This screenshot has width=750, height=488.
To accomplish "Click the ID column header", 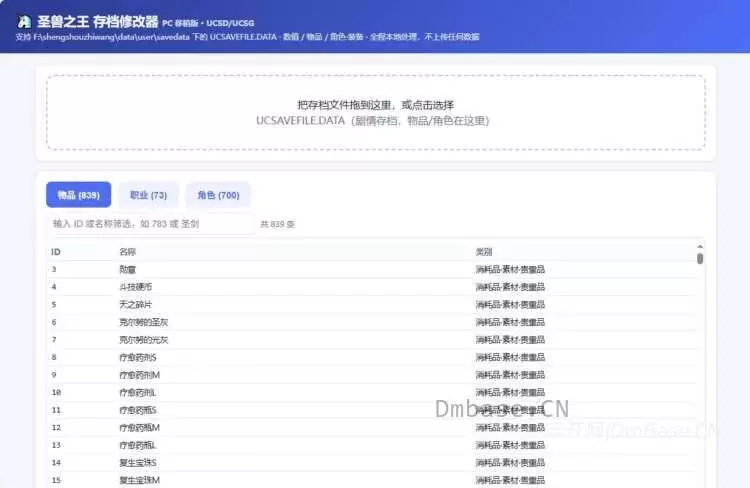I will [55, 252].
